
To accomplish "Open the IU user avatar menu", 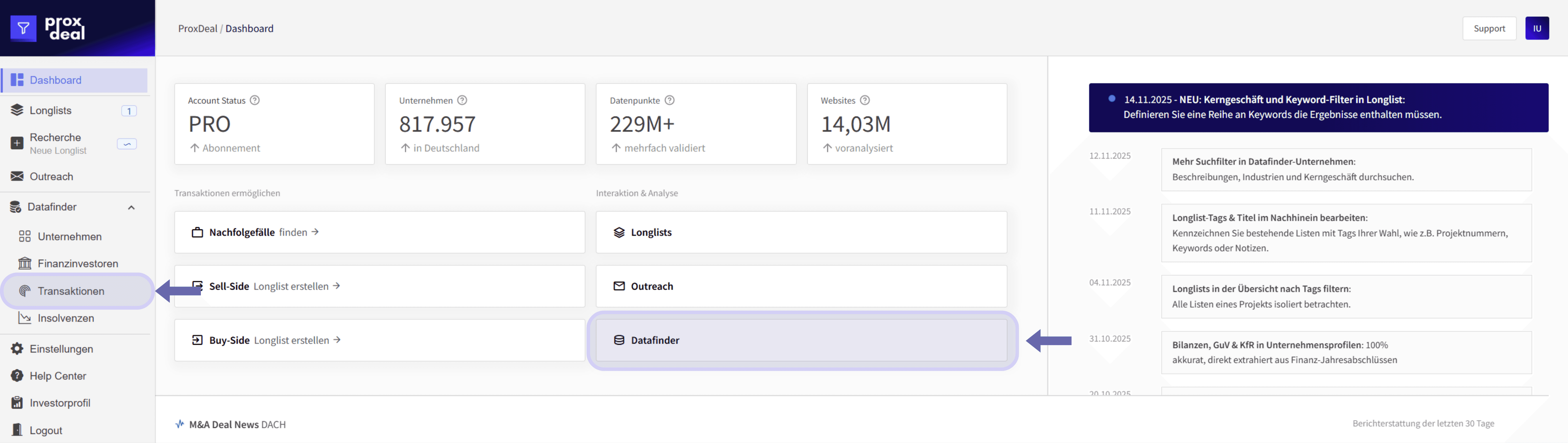I will click(1536, 29).
